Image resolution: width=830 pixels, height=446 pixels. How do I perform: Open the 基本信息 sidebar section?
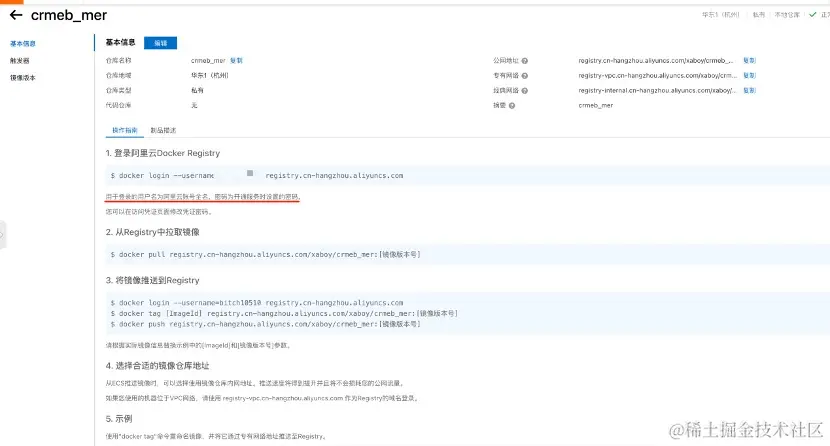[x=23, y=43]
